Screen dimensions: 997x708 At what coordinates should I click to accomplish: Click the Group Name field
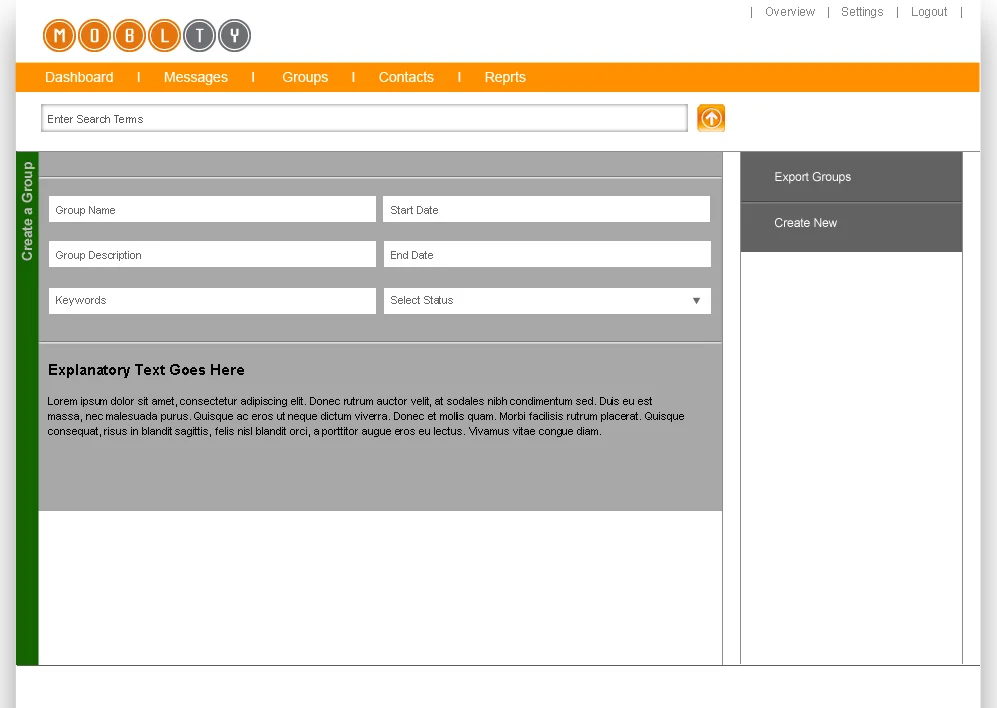pyautogui.click(x=212, y=209)
